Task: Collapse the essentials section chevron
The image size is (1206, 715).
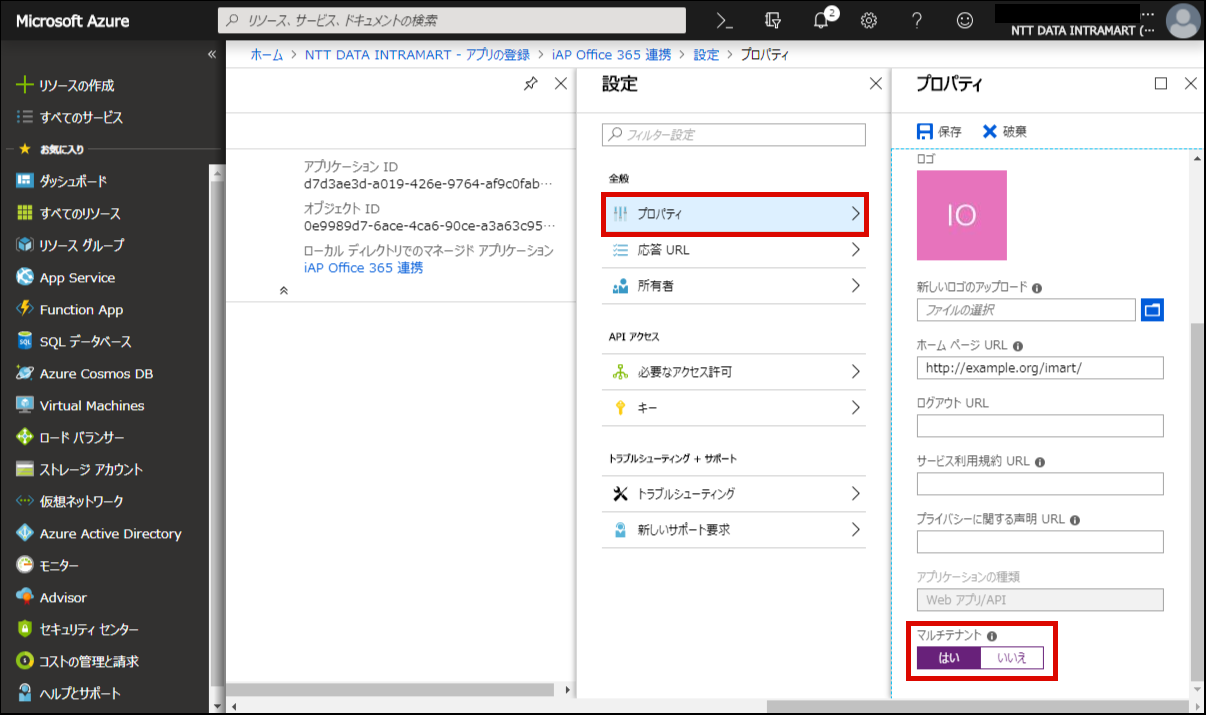Action: click(x=284, y=290)
